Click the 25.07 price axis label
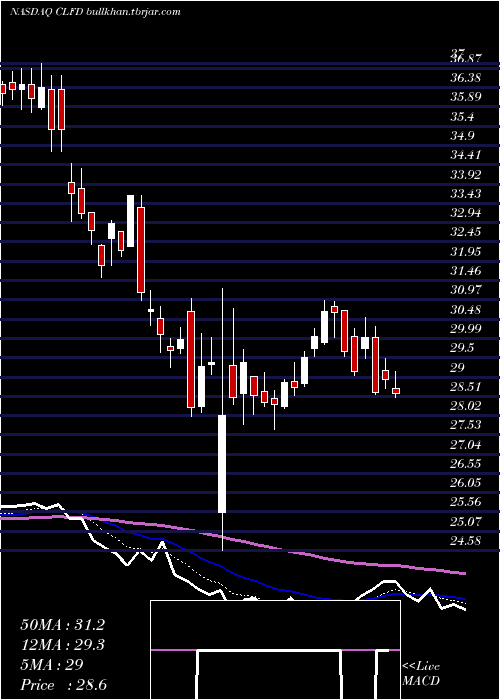This screenshot has height=700, width=500. (x=466, y=521)
